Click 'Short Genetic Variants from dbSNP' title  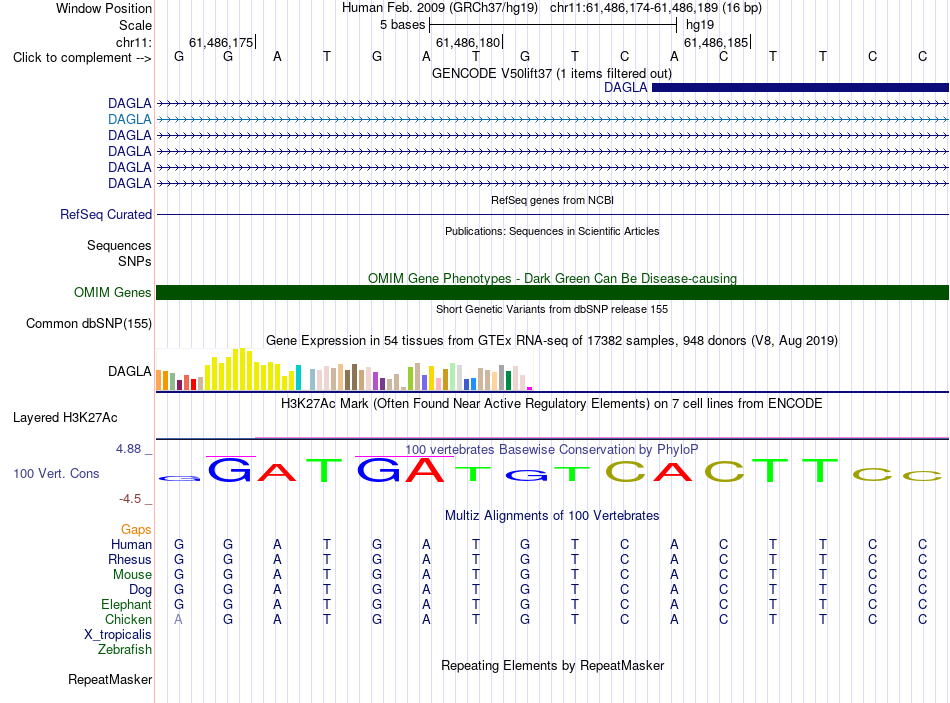tap(552, 310)
